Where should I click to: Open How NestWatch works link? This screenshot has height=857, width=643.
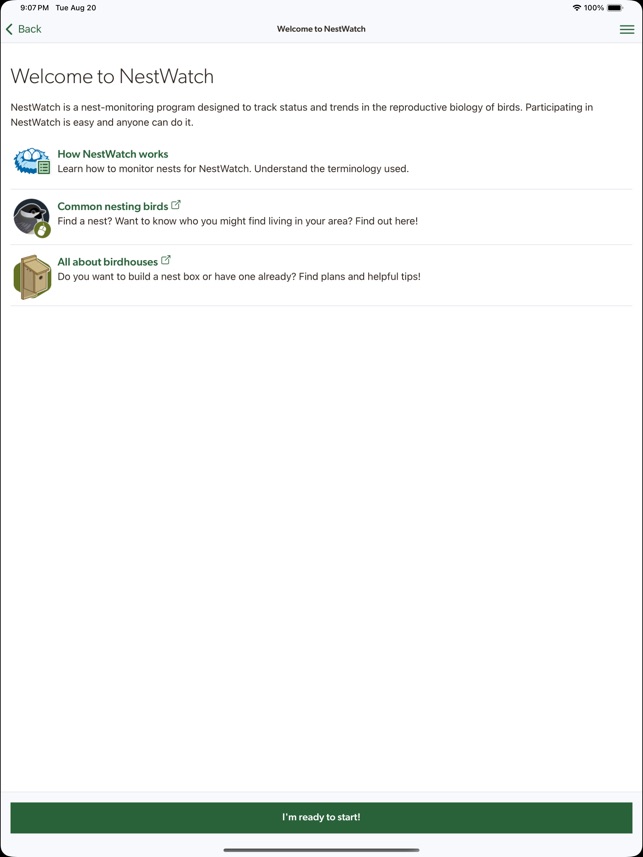(x=113, y=154)
